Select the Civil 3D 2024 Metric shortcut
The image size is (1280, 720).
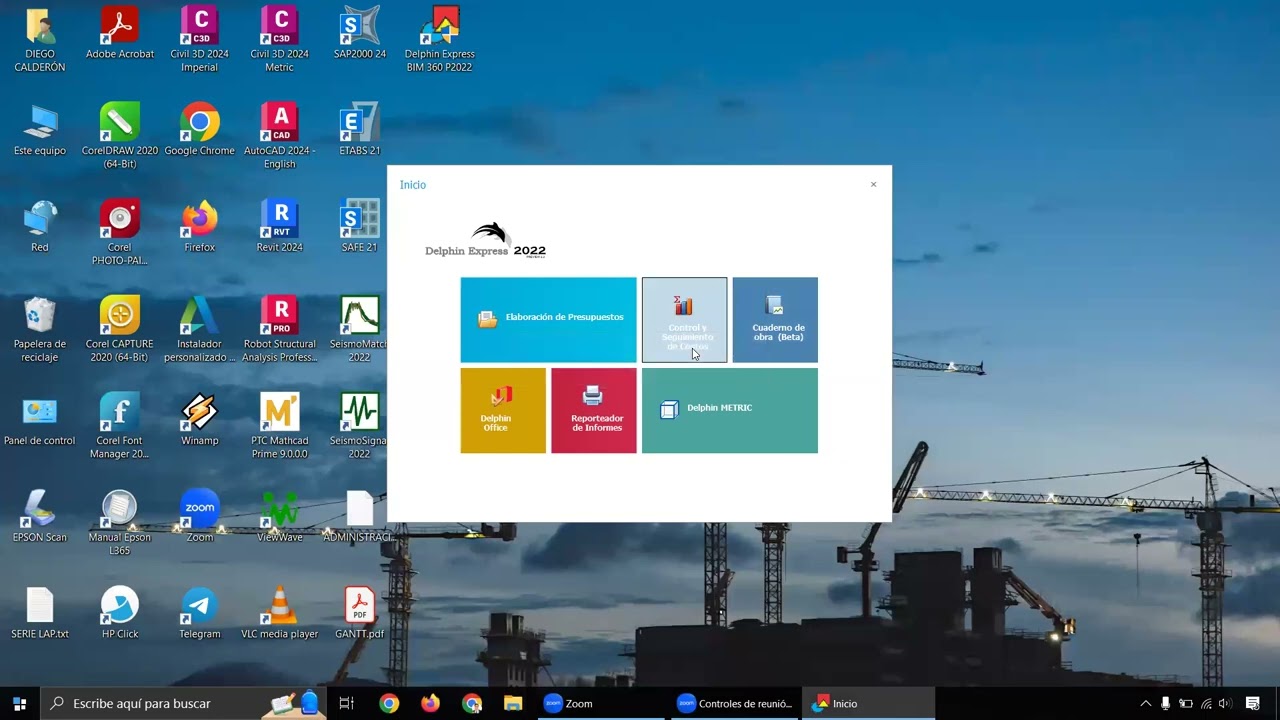(280, 39)
